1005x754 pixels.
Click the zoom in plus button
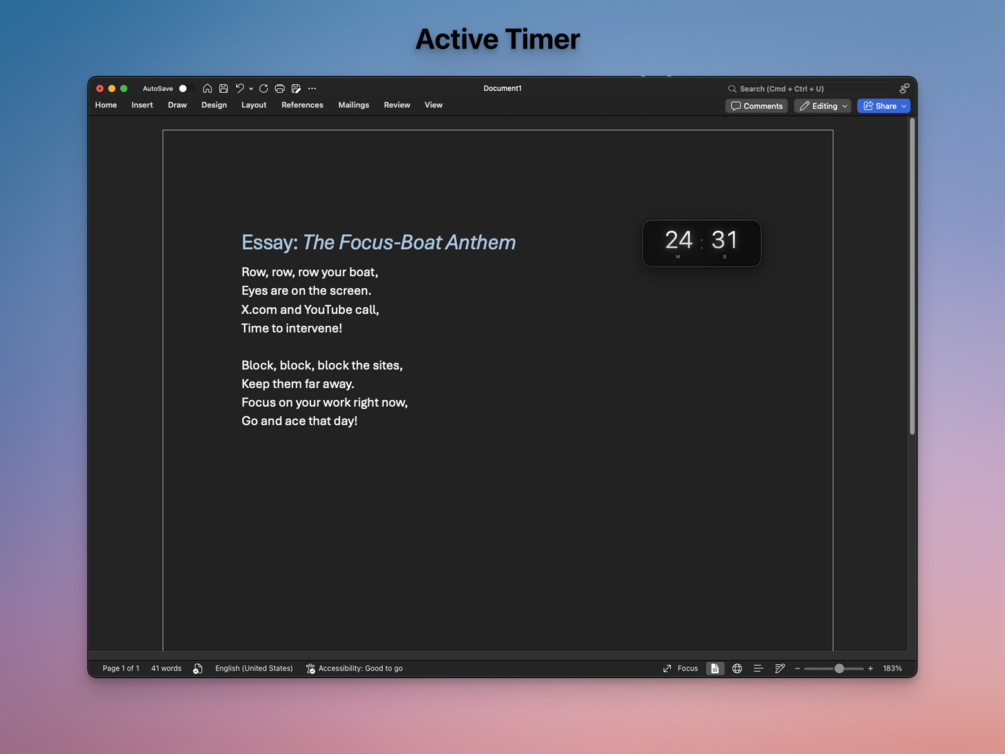point(870,668)
